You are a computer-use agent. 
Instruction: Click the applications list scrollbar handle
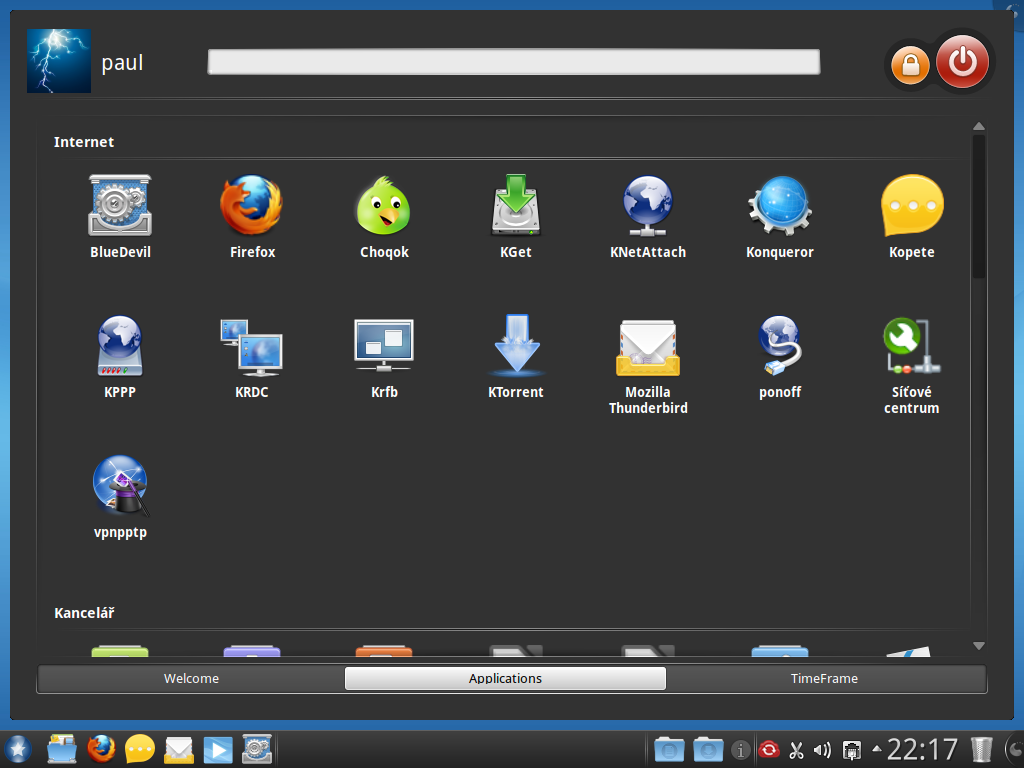coord(978,206)
